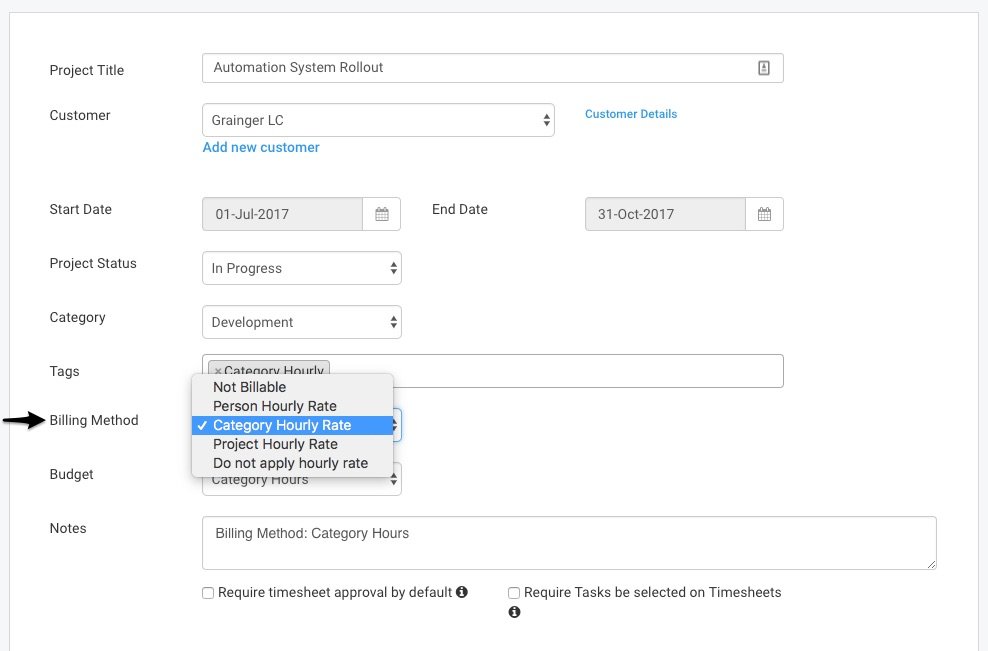988x651 pixels.
Task: Open the Start Date calendar picker
Action: coord(381,214)
